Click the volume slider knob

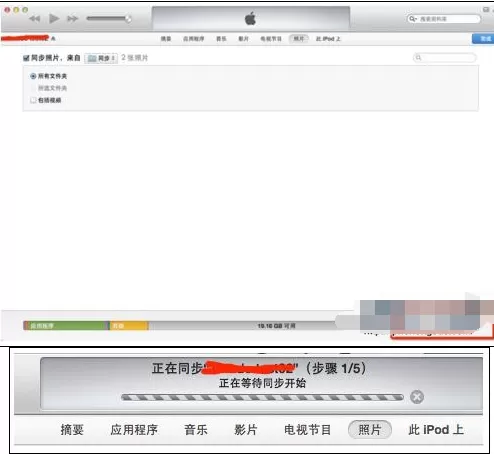(x=128, y=19)
